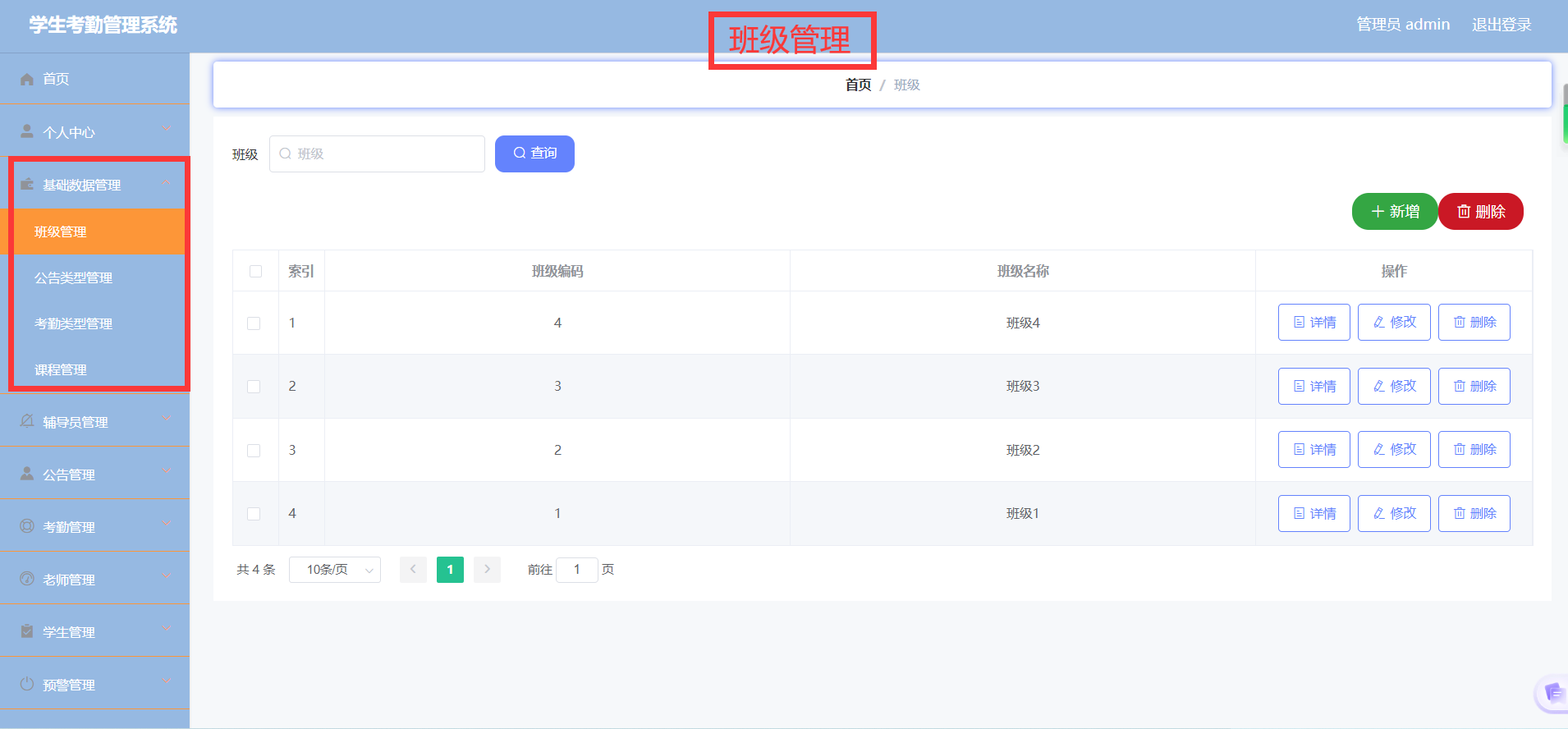The width and height of the screenshot is (1568, 729).
Task: Click the floating chat assistant icon
Action: point(1552,694)
